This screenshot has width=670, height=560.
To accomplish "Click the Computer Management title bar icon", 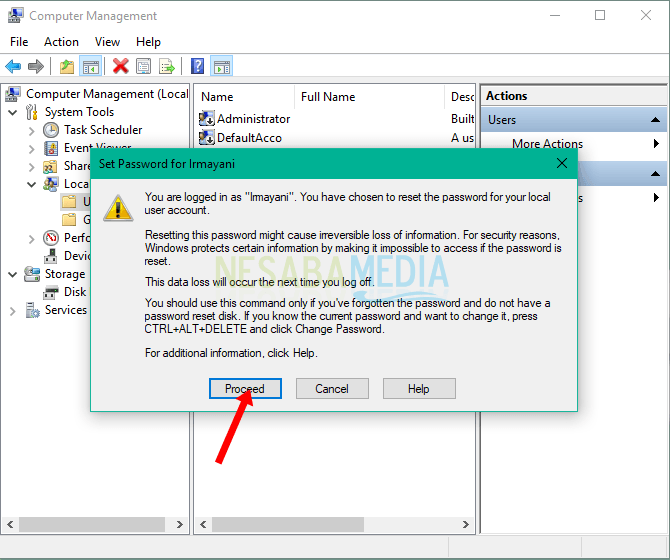I will point(15,15).
